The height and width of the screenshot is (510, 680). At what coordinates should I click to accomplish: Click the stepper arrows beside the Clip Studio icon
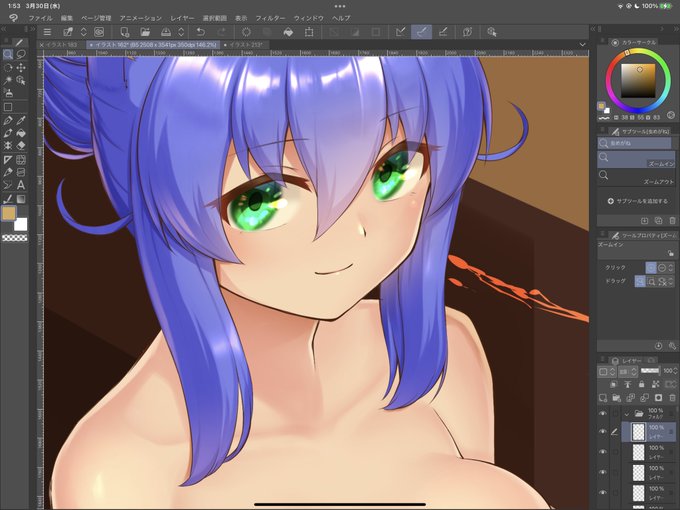point(84,32)
